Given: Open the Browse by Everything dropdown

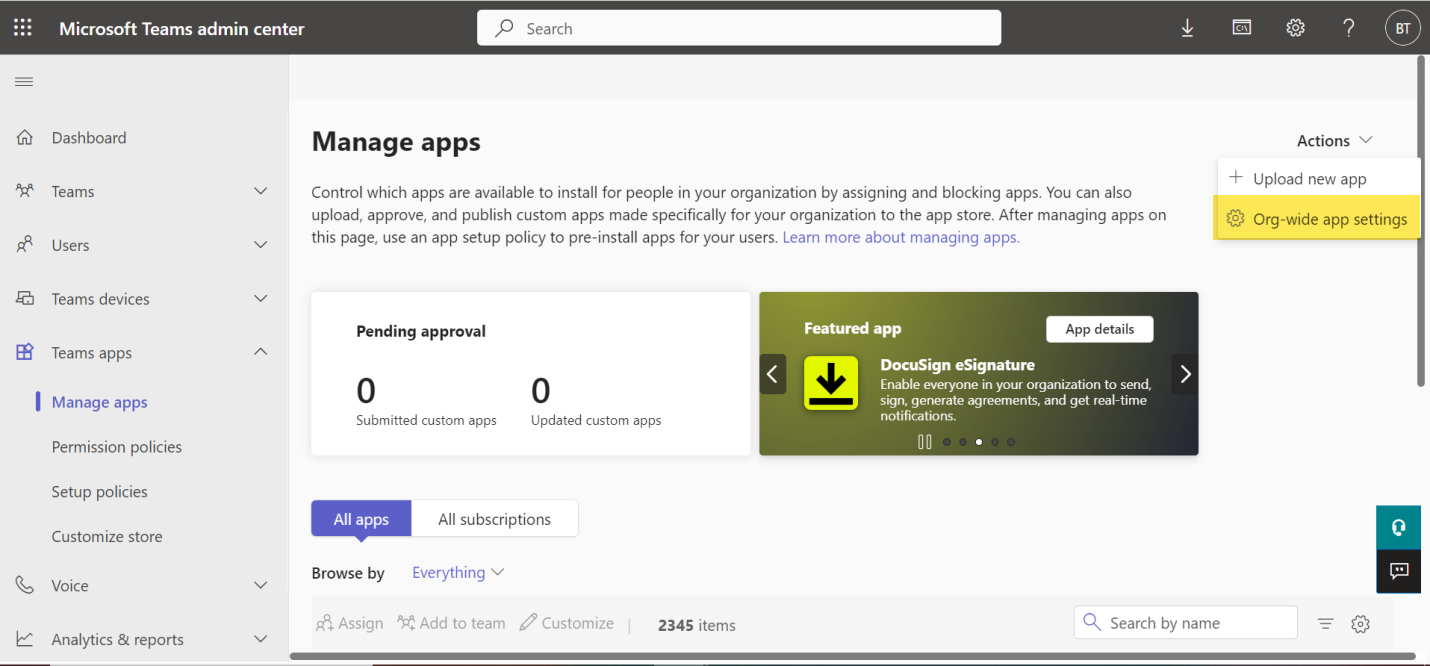Looking at the screenshot, I should pos(458,572).
